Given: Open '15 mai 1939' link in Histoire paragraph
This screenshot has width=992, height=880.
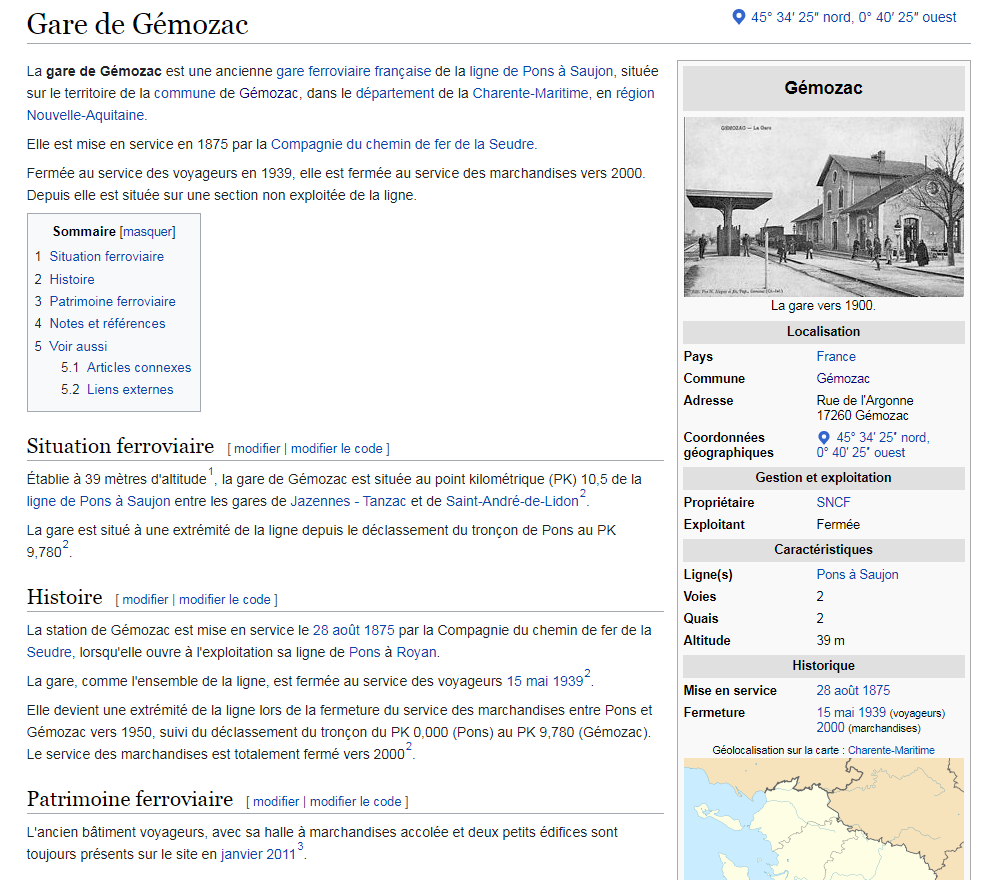Looking at the screenshot, I should tap(545, 681).
